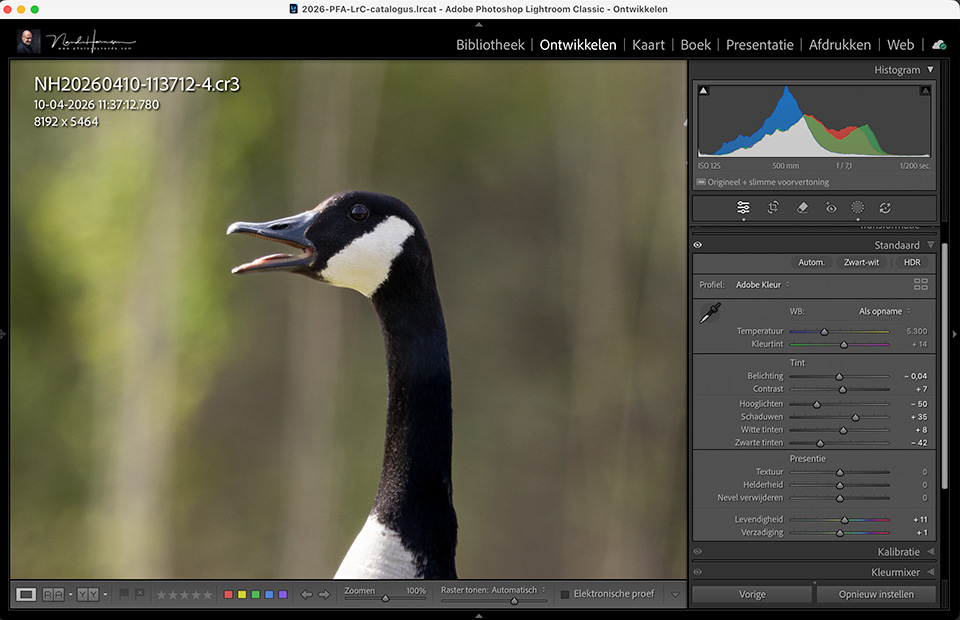Click the Vorige button
Screen dimensions: 960x620
pos(752,594)
